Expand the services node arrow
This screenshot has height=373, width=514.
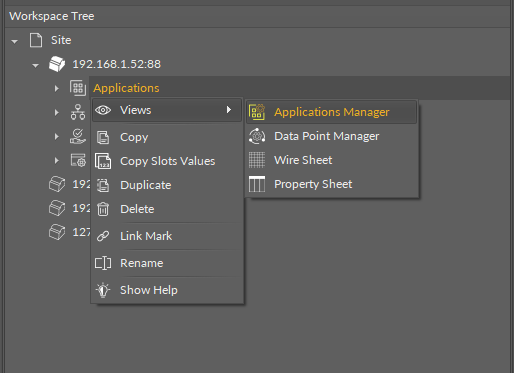[57, 137]
